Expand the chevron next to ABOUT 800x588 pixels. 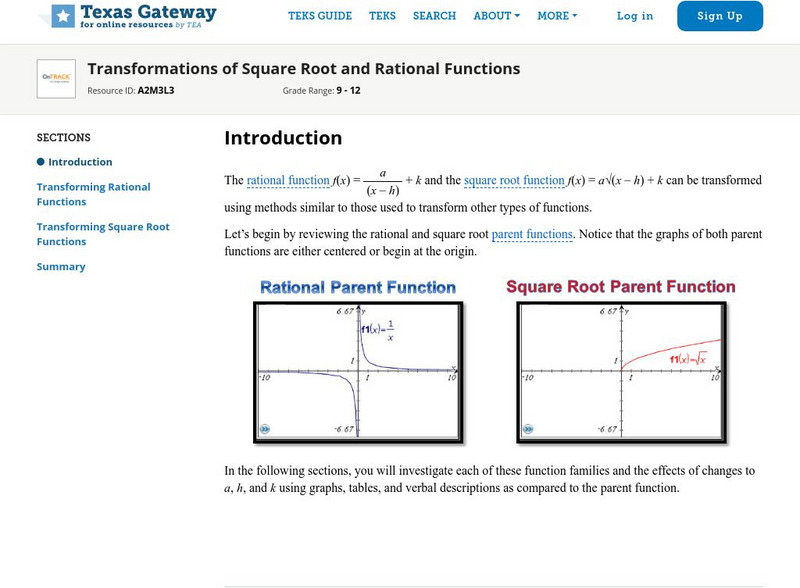(518, 16)
